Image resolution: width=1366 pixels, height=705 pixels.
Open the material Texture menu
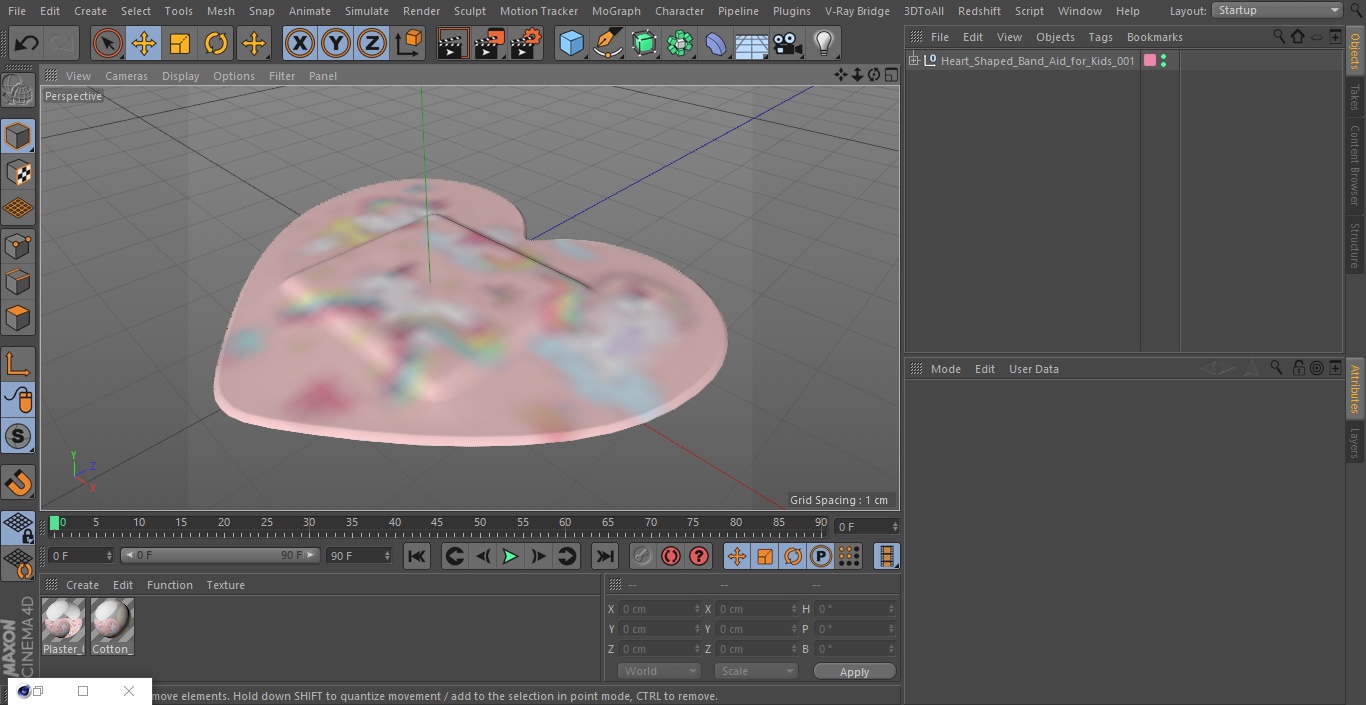click(x=225, y=585)
